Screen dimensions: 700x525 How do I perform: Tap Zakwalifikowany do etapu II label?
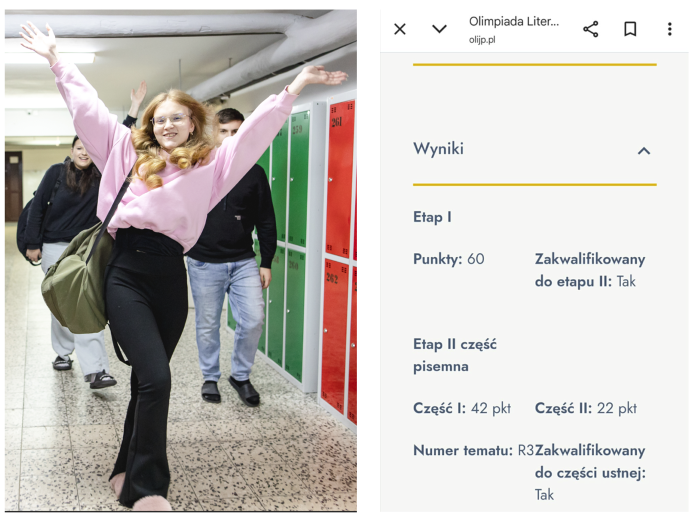pyautogui.click(x=590, y=271)
